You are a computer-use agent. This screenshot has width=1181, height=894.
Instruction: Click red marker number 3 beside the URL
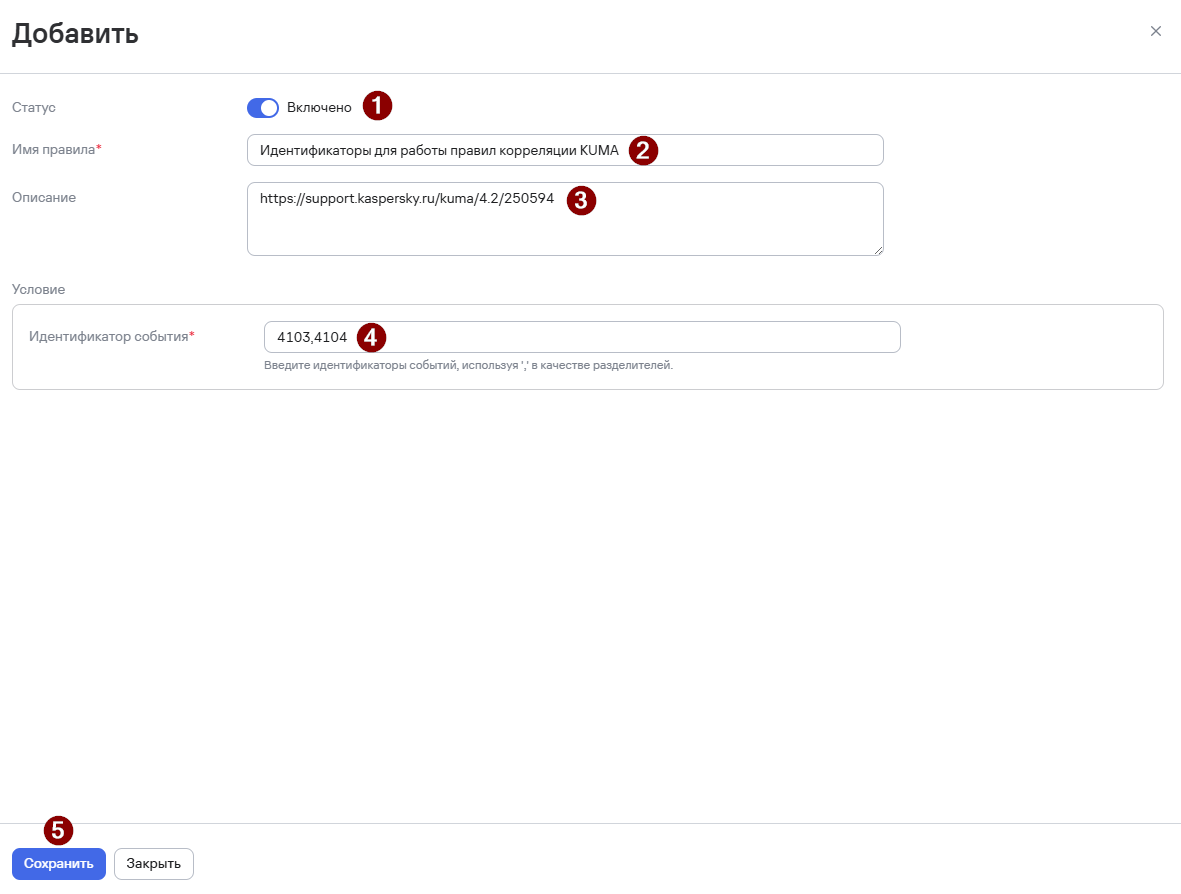[x=581, y=200]
